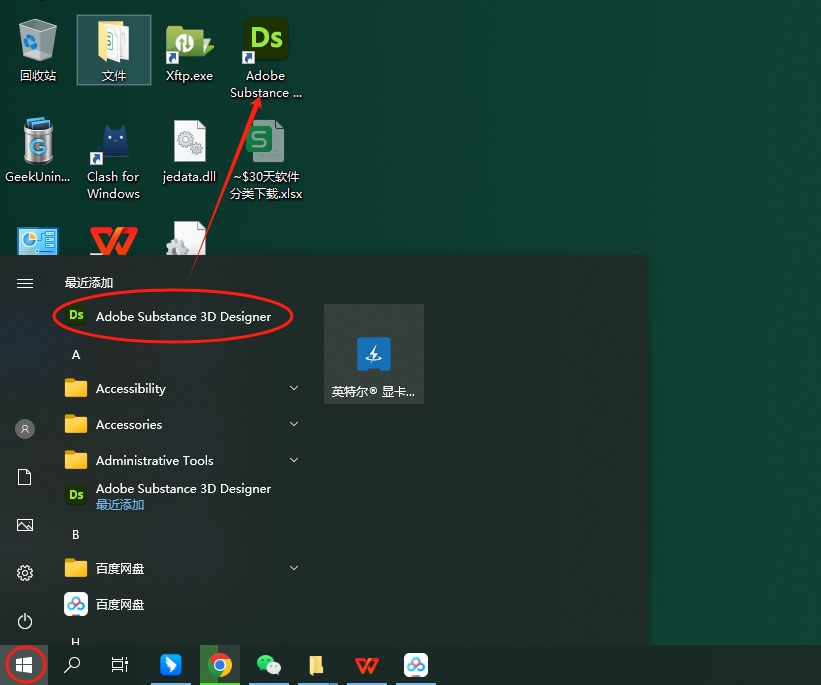
Task: Click the Windows Start button
Action: 24,665
